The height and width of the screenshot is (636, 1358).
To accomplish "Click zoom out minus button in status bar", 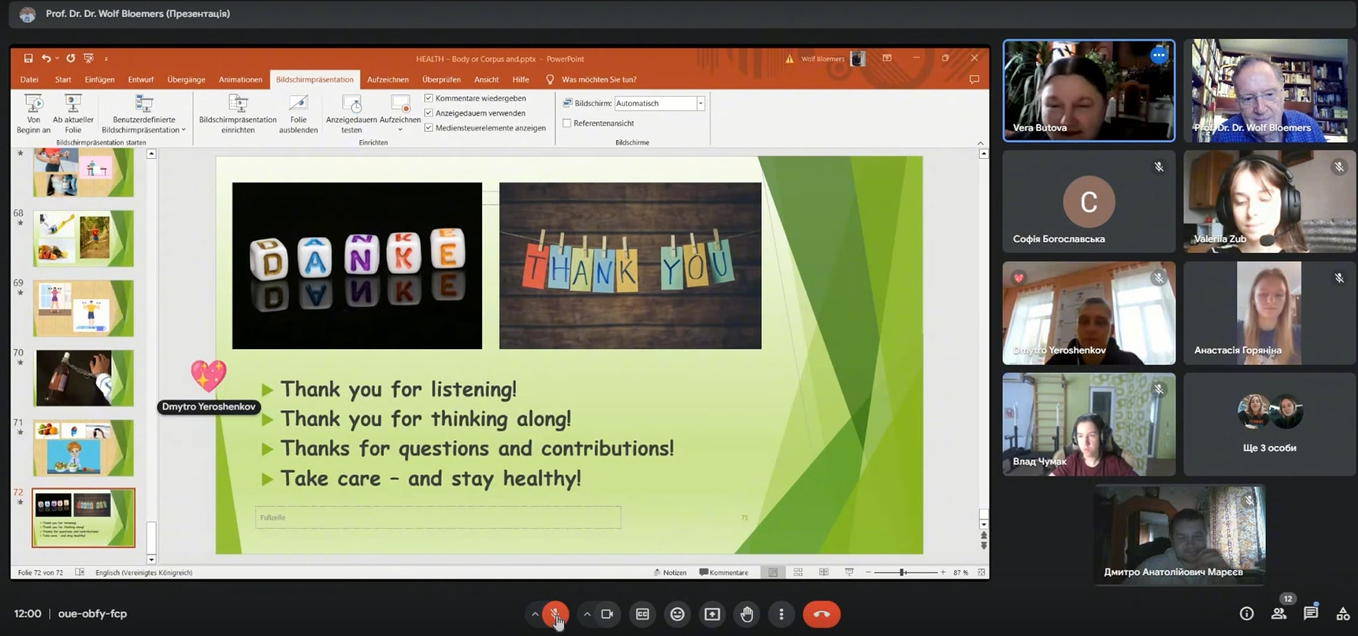I will point(868,573).
